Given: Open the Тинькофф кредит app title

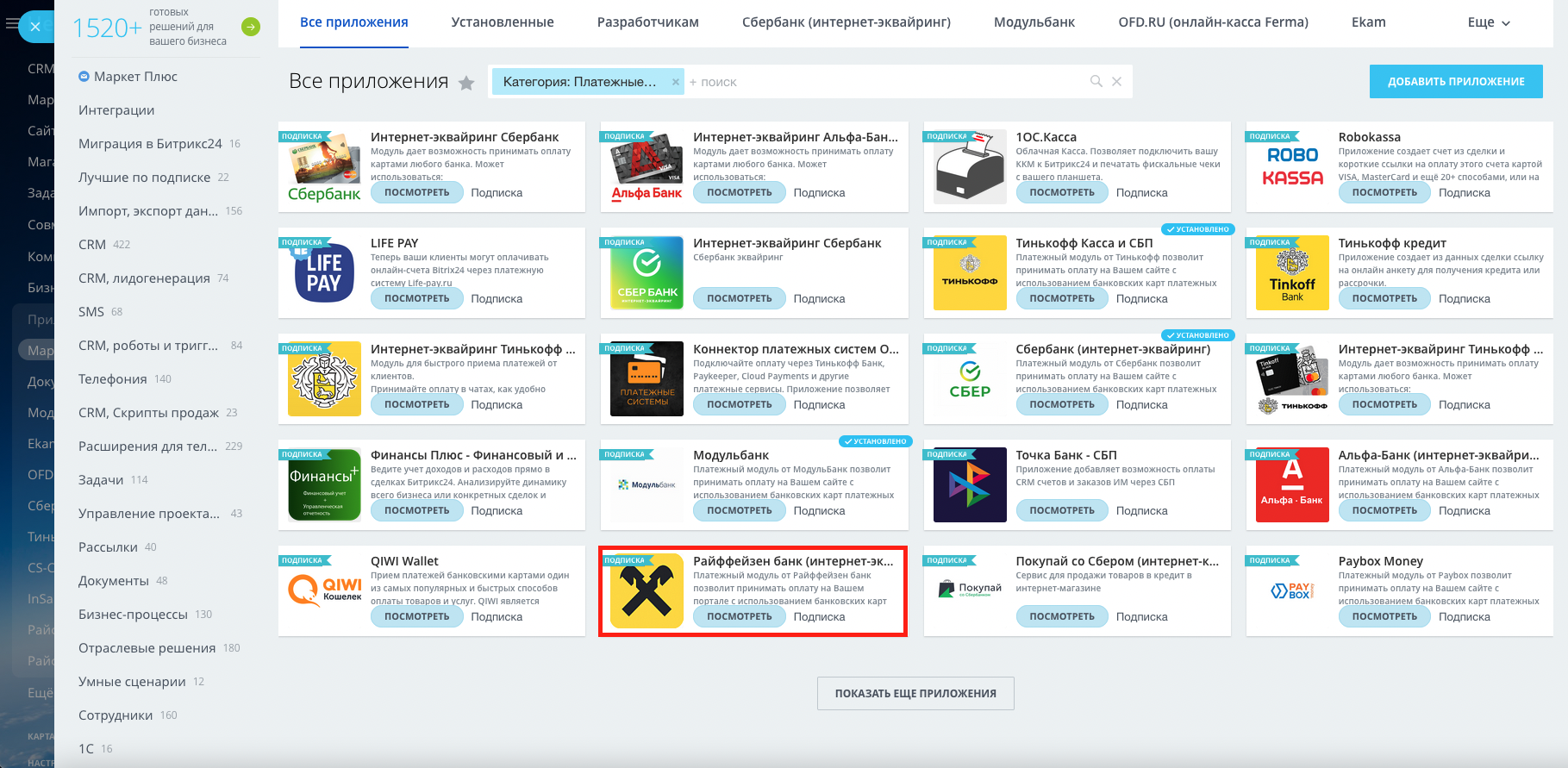Looking at the screenshot, I should [1392, 243].
